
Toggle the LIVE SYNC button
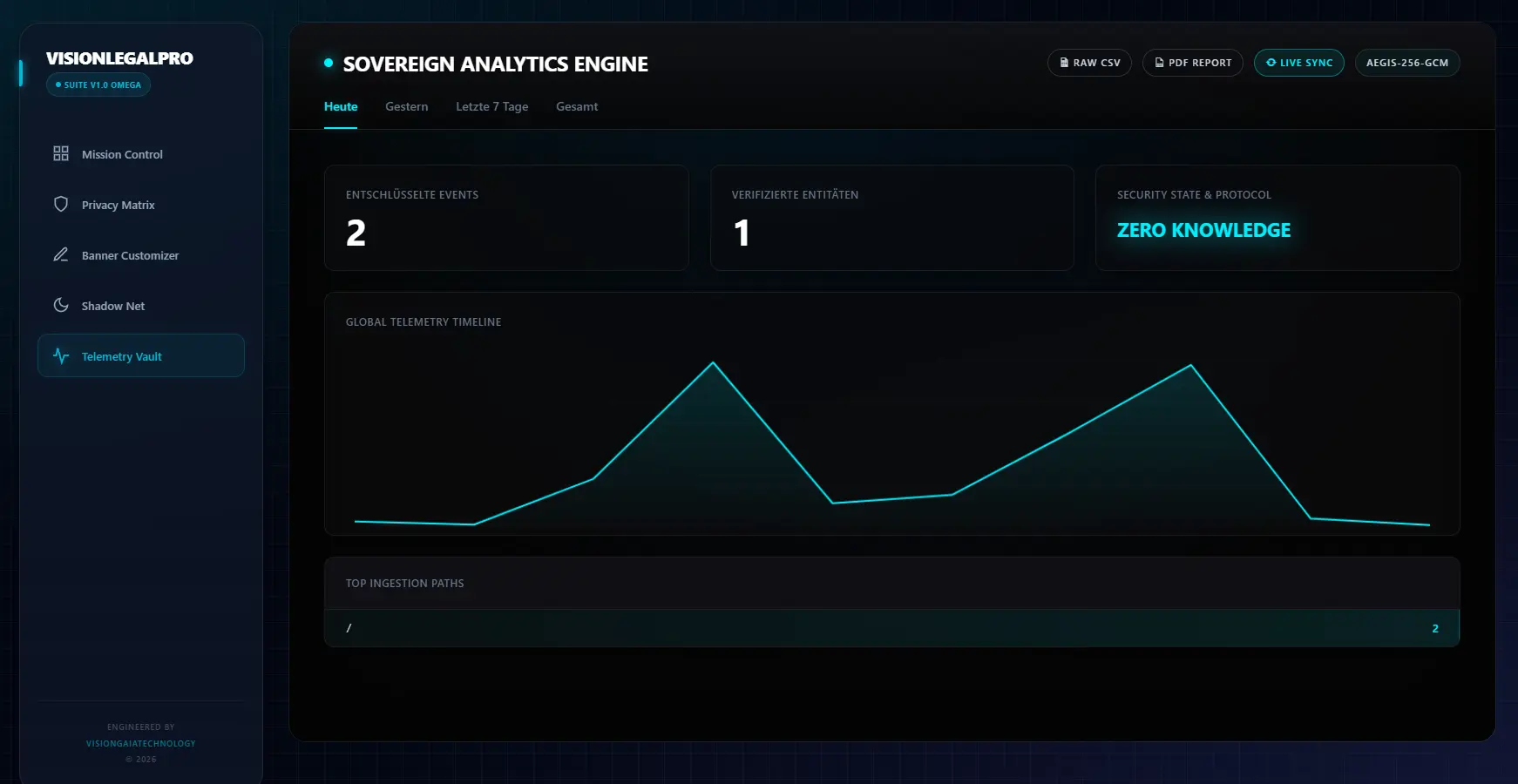1299,63
